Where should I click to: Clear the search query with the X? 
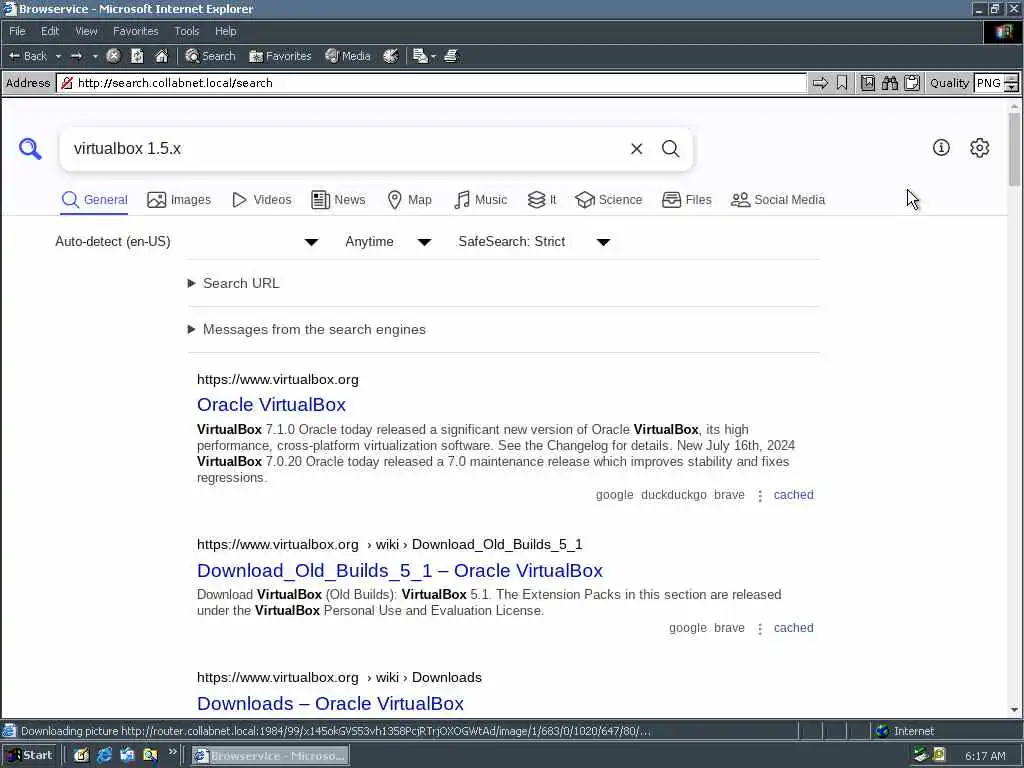636,149
